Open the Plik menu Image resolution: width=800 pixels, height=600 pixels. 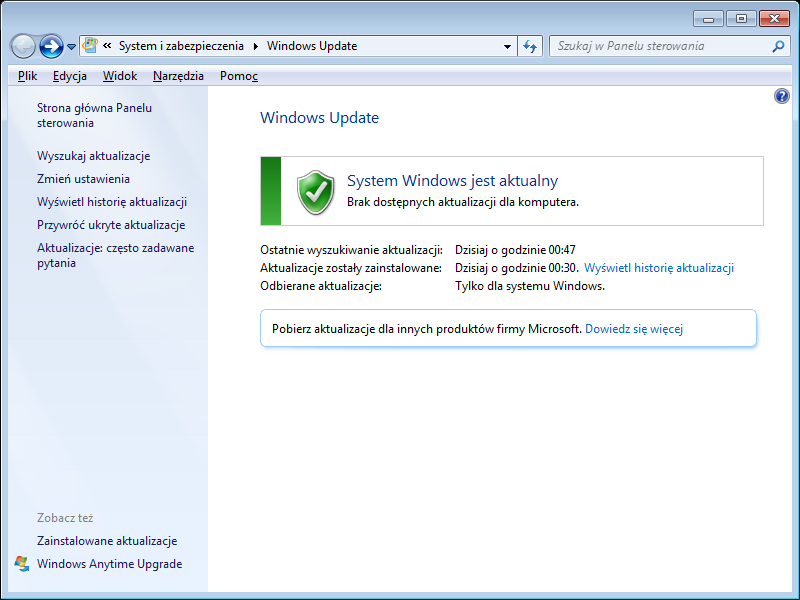click(x=27, y=76)
